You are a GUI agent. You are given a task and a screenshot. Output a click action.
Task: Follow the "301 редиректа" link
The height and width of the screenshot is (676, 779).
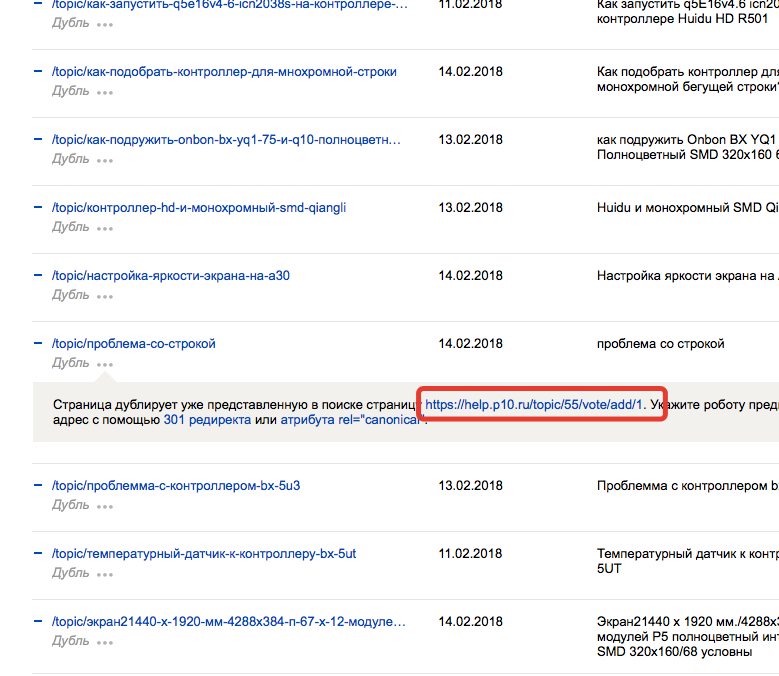pos(206,421)
